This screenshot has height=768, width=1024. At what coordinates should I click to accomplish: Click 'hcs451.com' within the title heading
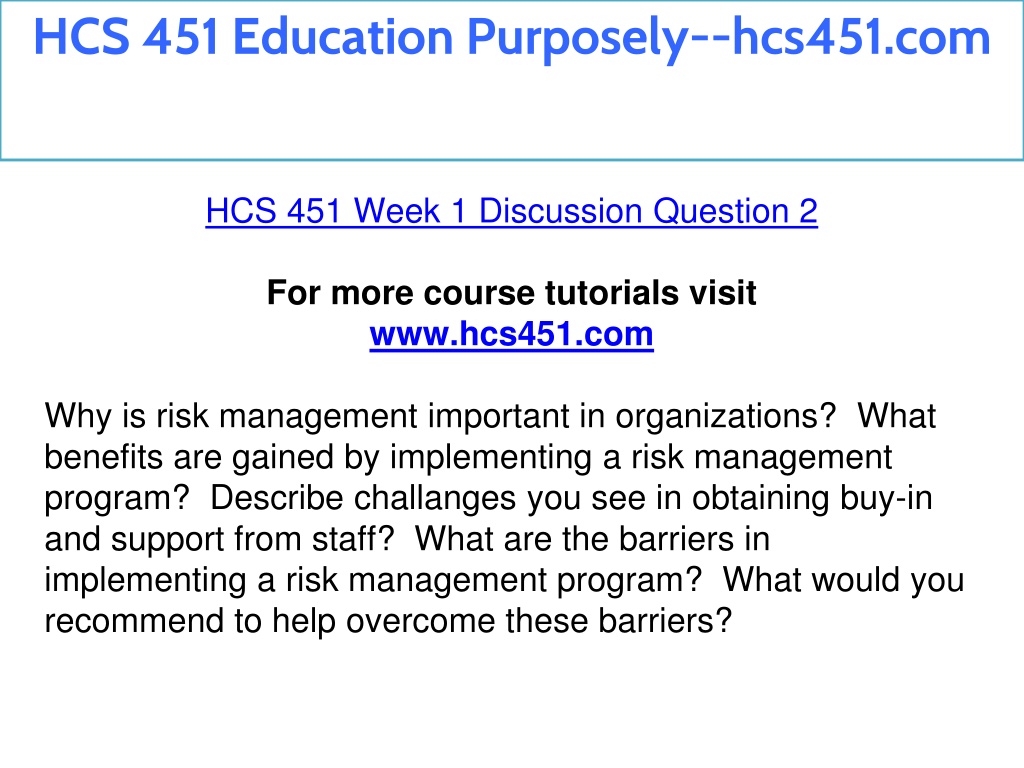click(862, 37)
